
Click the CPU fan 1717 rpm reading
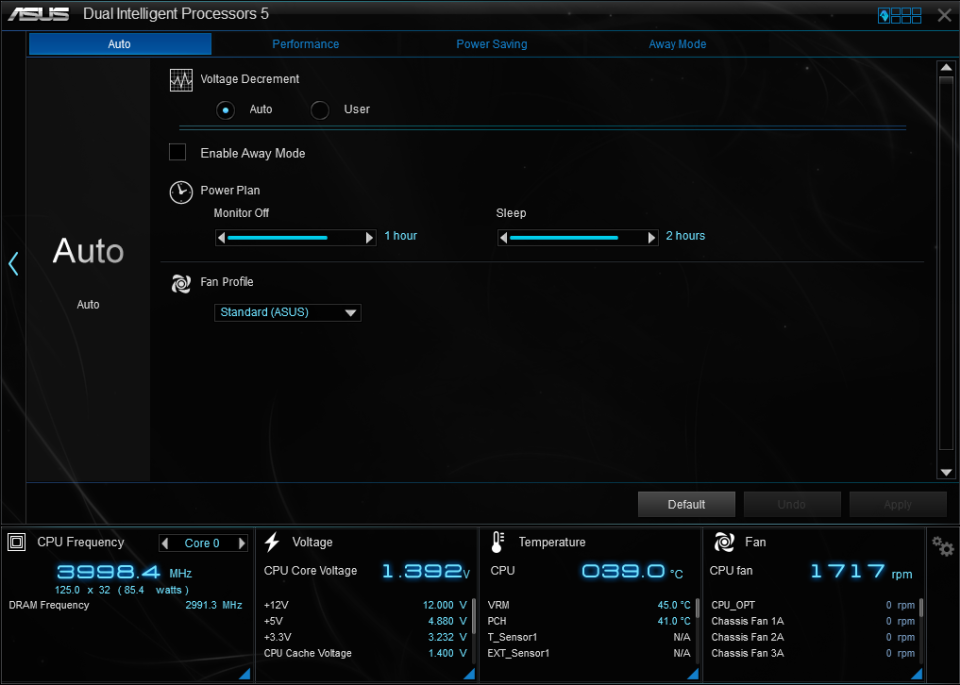pos(861,572)
